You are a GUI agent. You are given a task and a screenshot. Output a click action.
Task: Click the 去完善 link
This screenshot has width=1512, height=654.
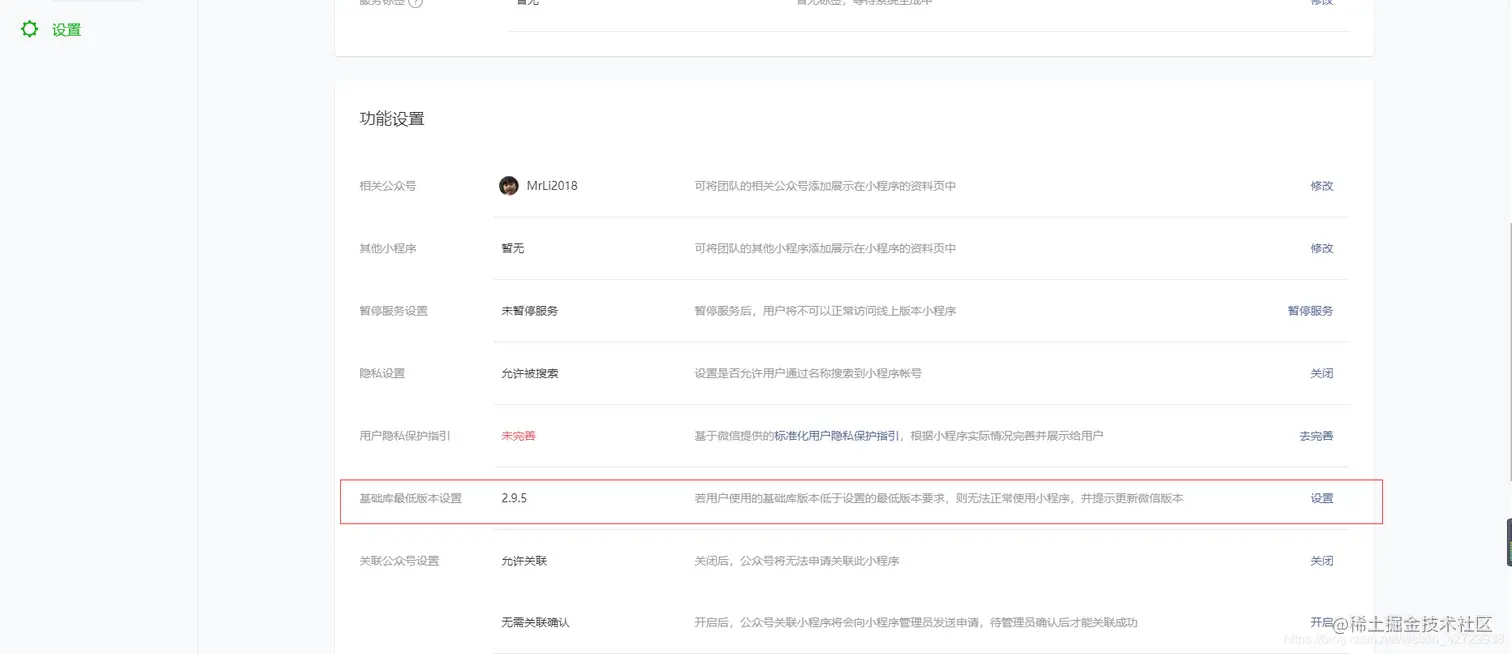click(x=1316, y=436)
